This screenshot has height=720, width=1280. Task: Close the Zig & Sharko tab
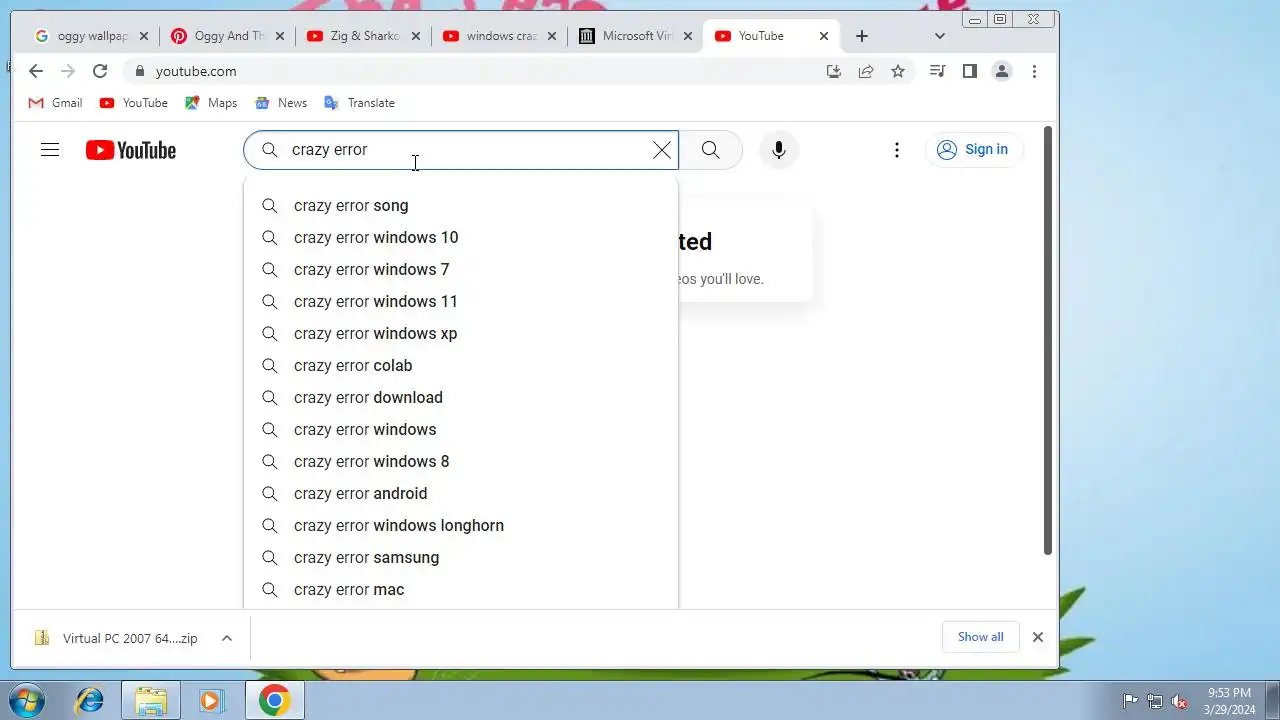tap(416, 36)
